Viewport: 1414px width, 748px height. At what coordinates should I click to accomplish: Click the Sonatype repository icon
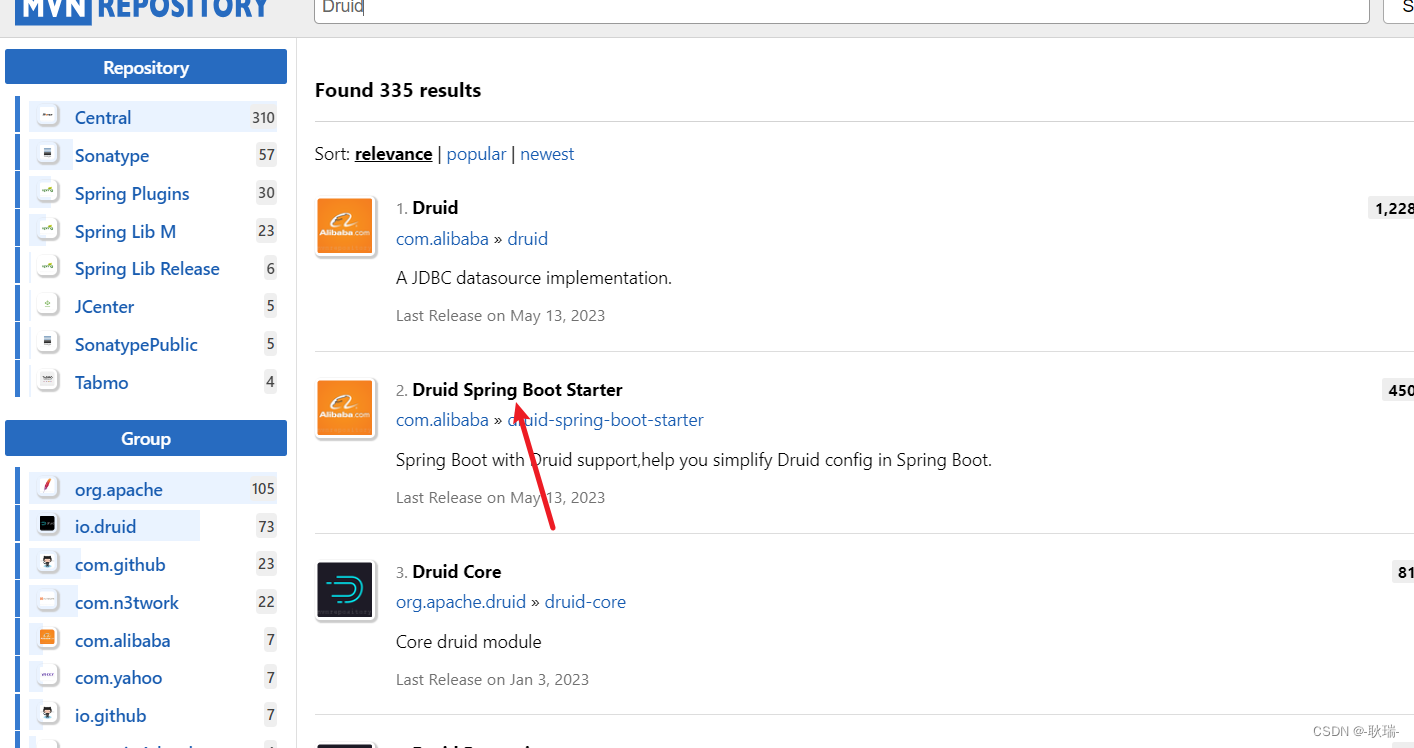tap(47, 155)
